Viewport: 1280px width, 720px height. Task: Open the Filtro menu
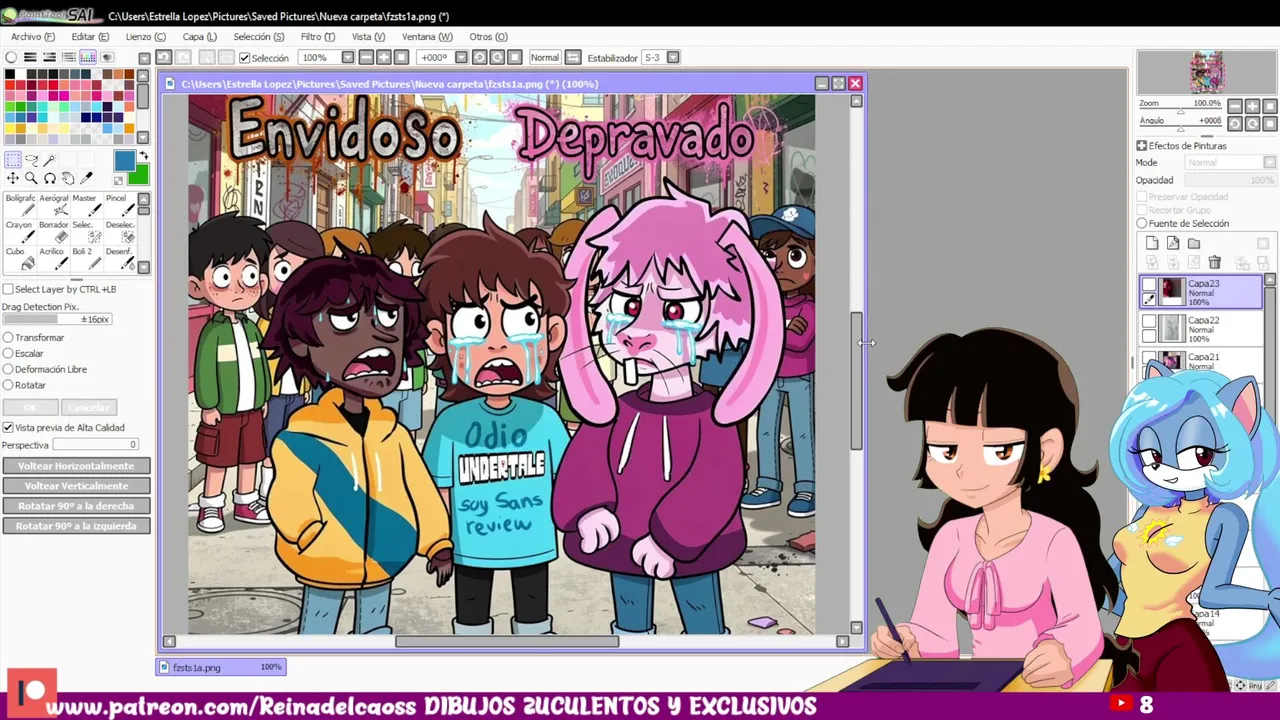point(318,37)
